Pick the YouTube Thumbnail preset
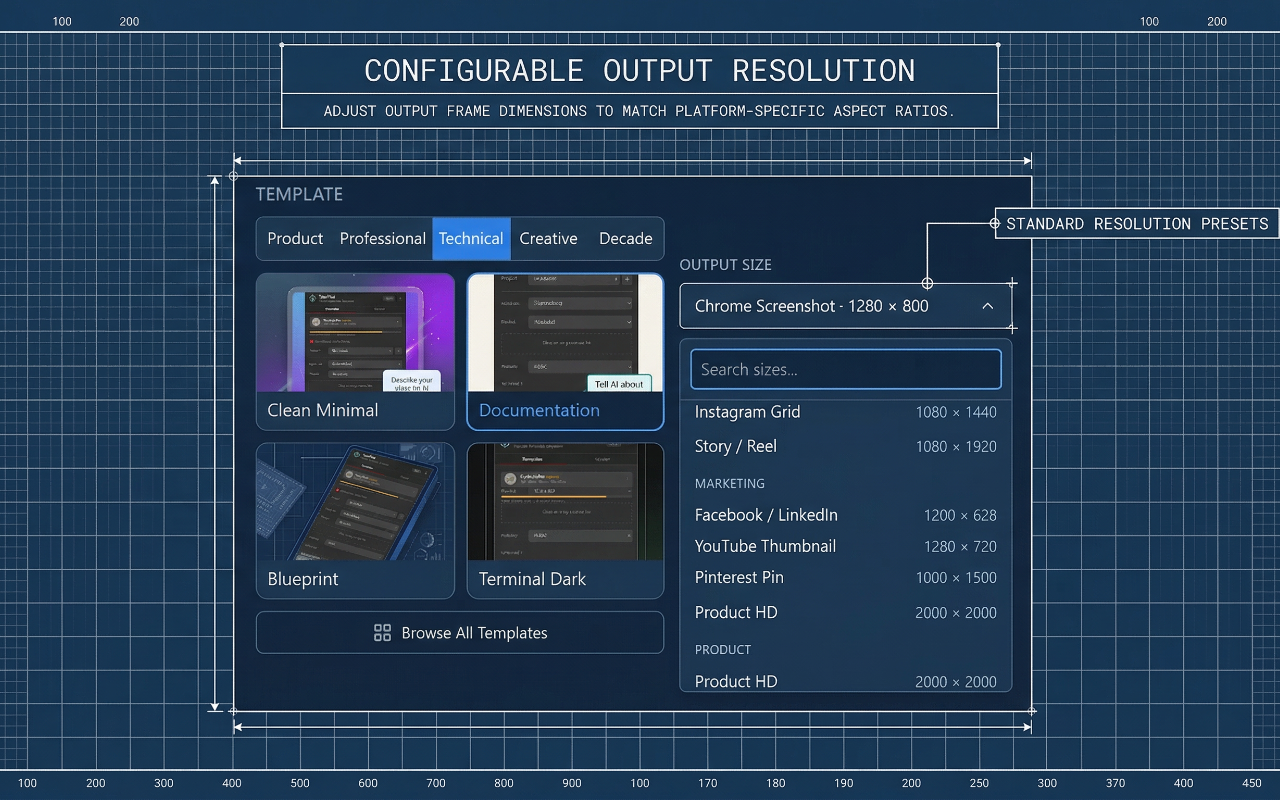This screenshot has width=1280, height=800. pos(845,546)
